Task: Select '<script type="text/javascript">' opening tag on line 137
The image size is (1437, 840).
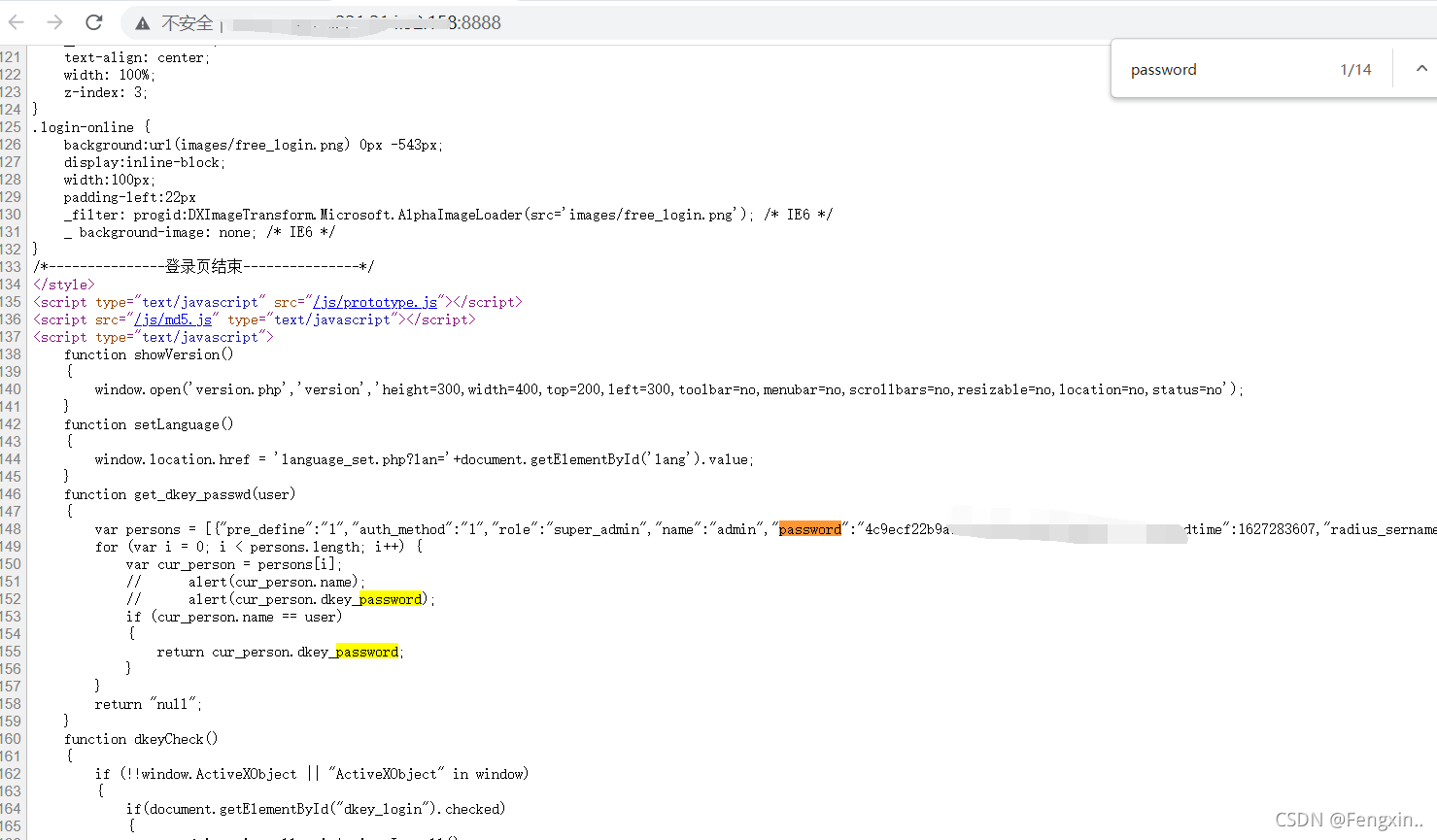Action: (154, 337)
